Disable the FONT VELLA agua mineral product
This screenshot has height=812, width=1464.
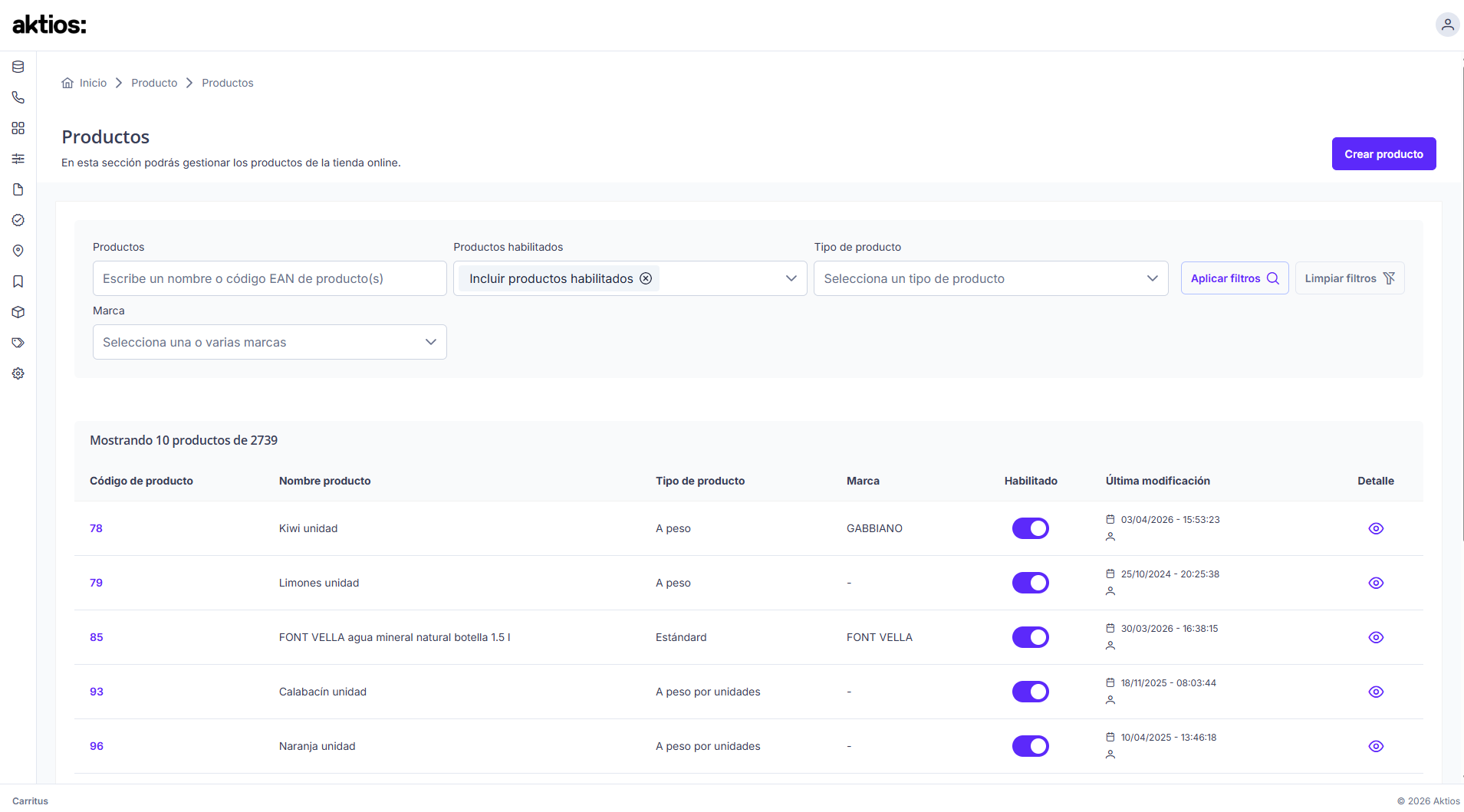pos(1031,637)
